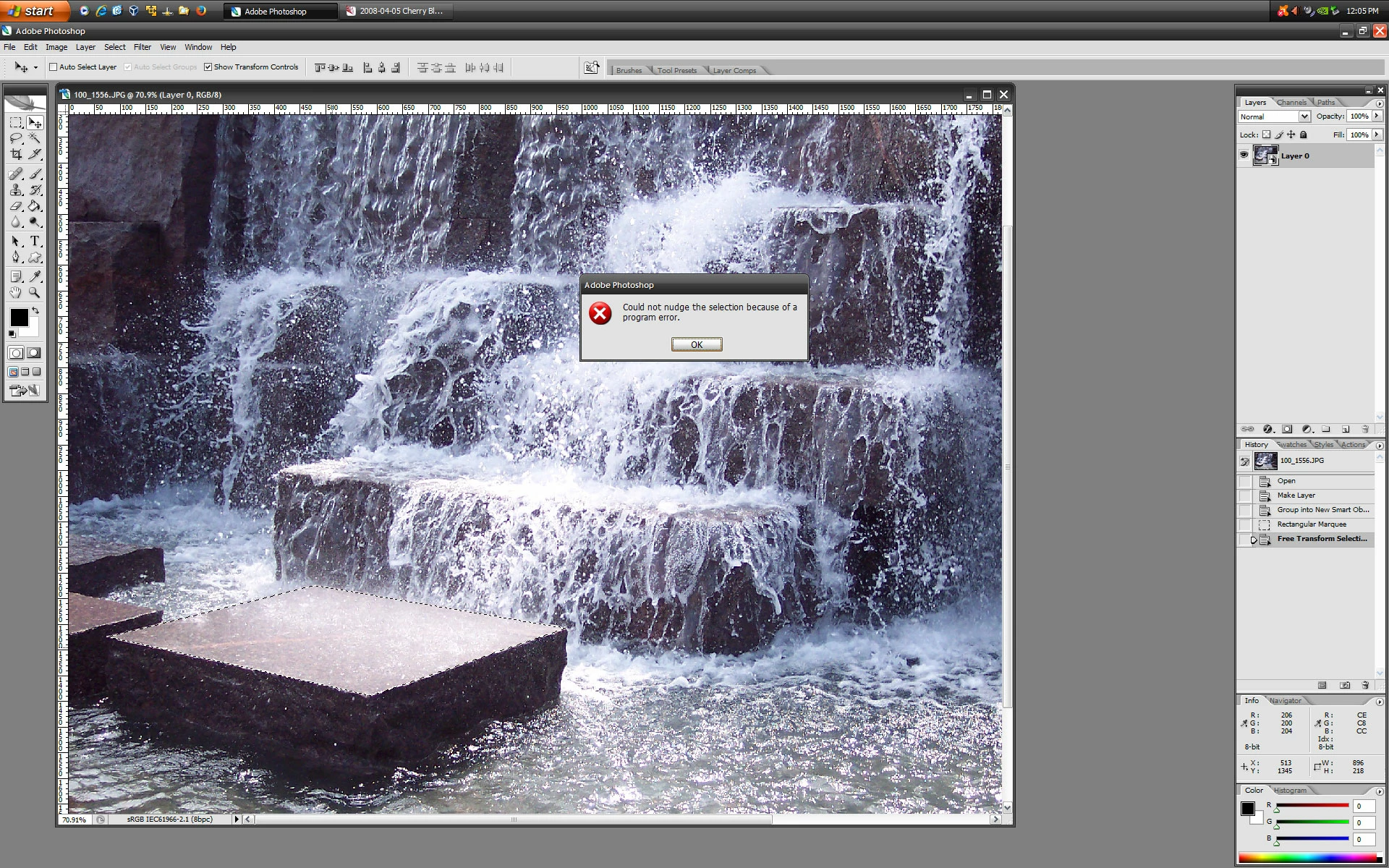Hide Layer 0 with eye icon
The width and height of the screenshot is (1389, 868).
(x=1244, y=156)
